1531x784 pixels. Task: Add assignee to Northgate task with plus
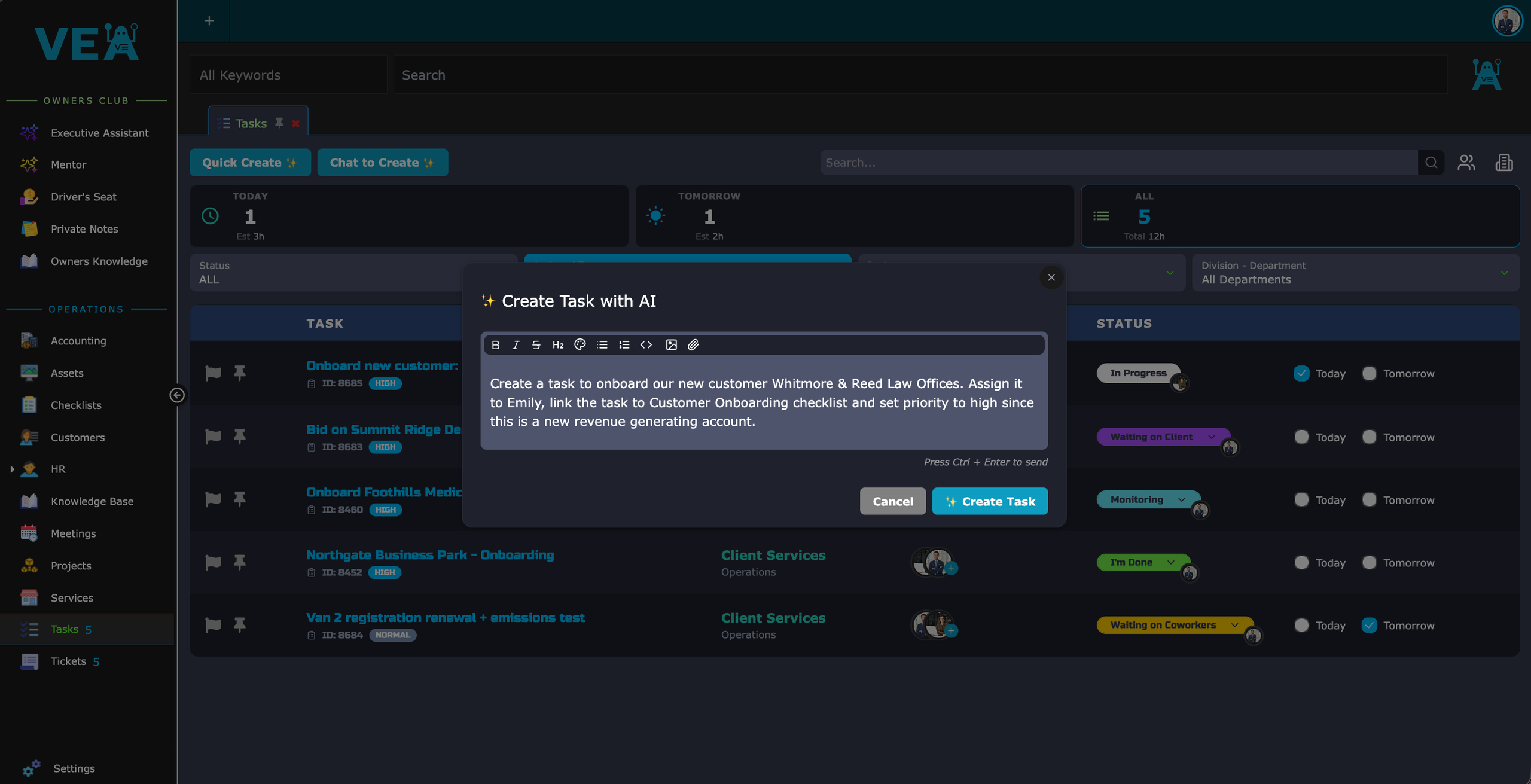[951, 568]
